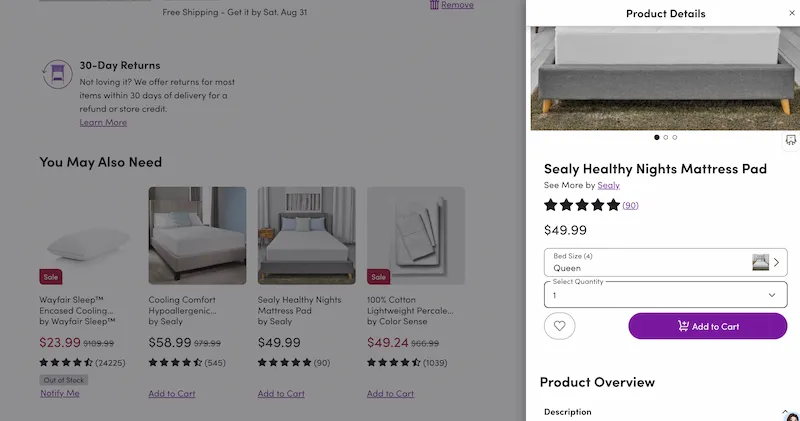Viewport: 800px width, 421px height.
Task: Click Notify Me for Wayfair Sleep pillow
Action: [x=59, y=393]
